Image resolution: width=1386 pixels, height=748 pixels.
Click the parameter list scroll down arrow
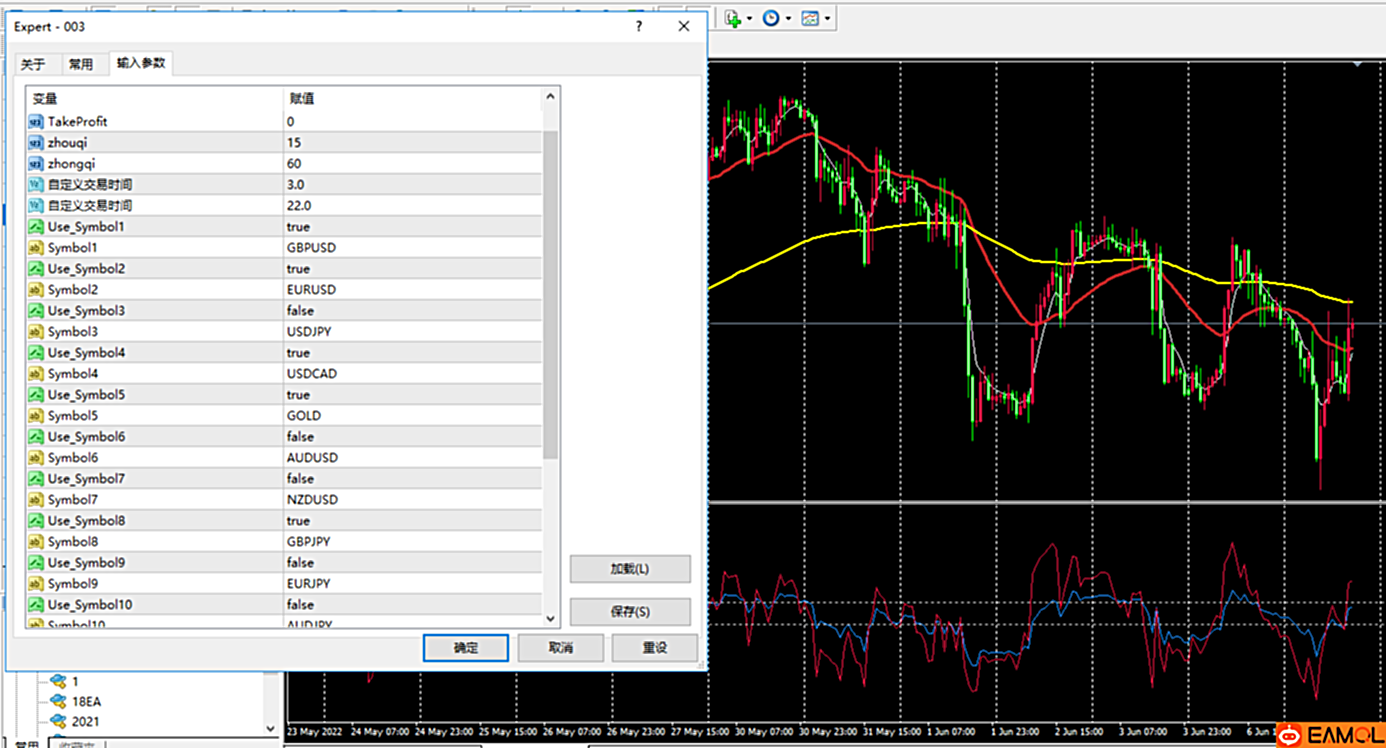(550, 619)
